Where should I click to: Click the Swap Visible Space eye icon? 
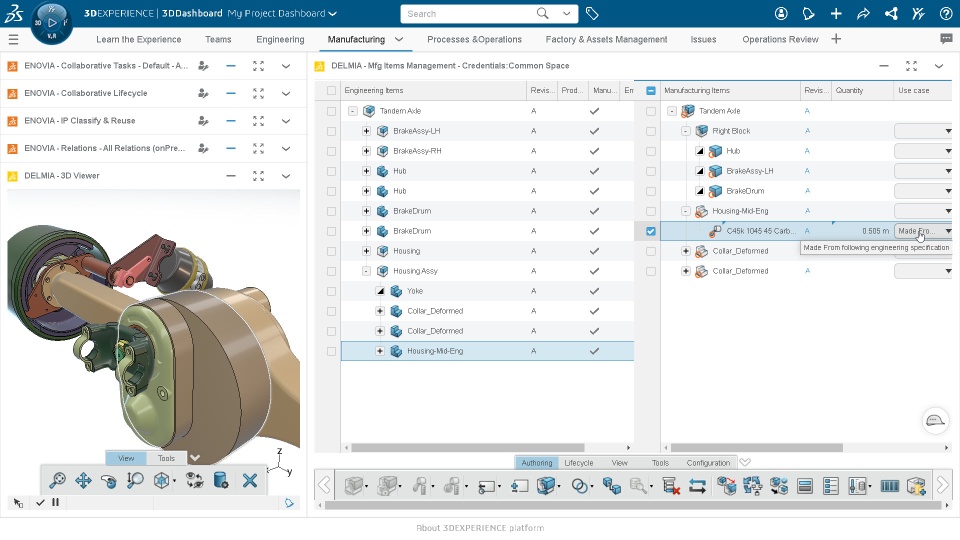pos(195,481)
